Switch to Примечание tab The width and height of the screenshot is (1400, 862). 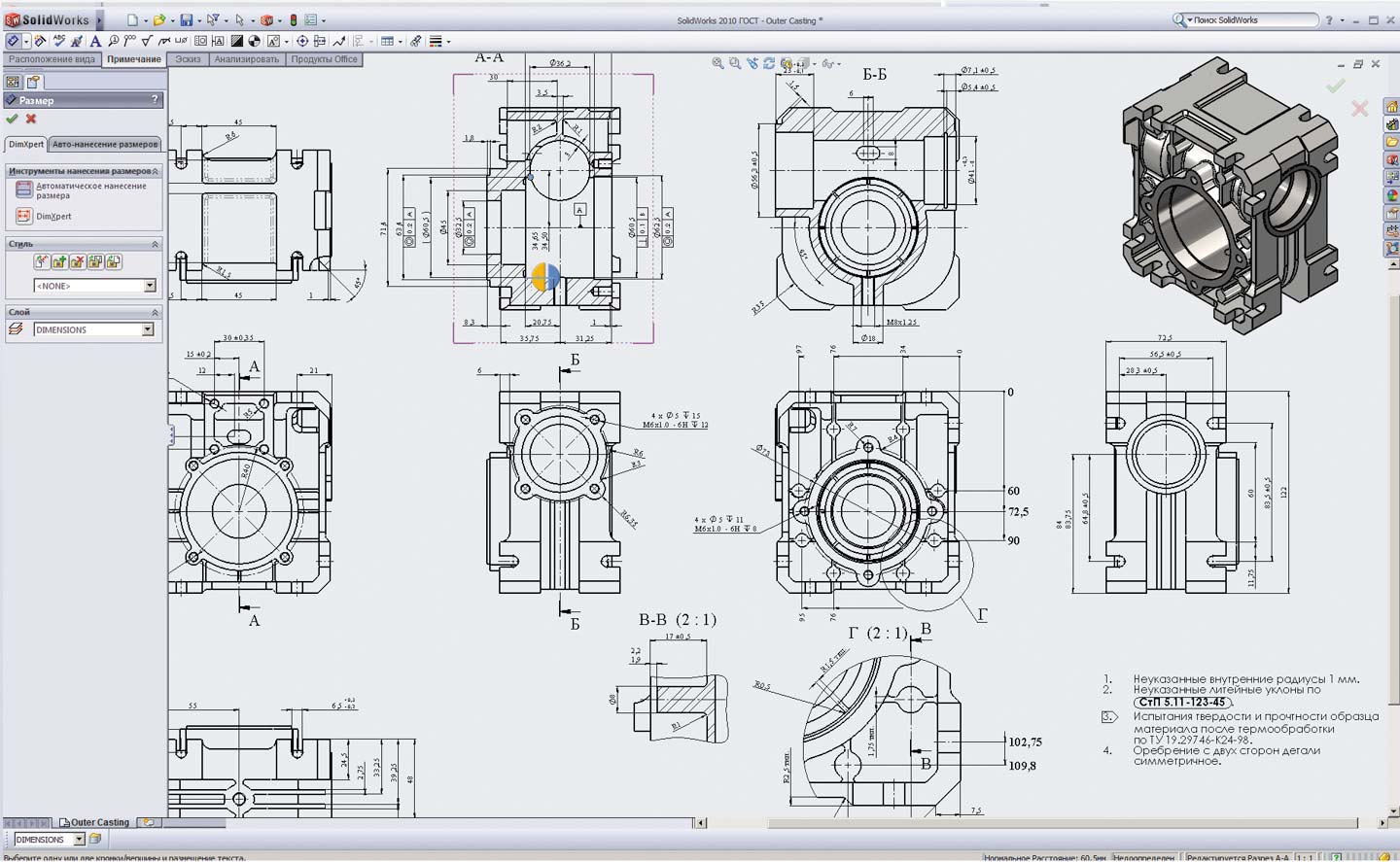click(134, 59)
